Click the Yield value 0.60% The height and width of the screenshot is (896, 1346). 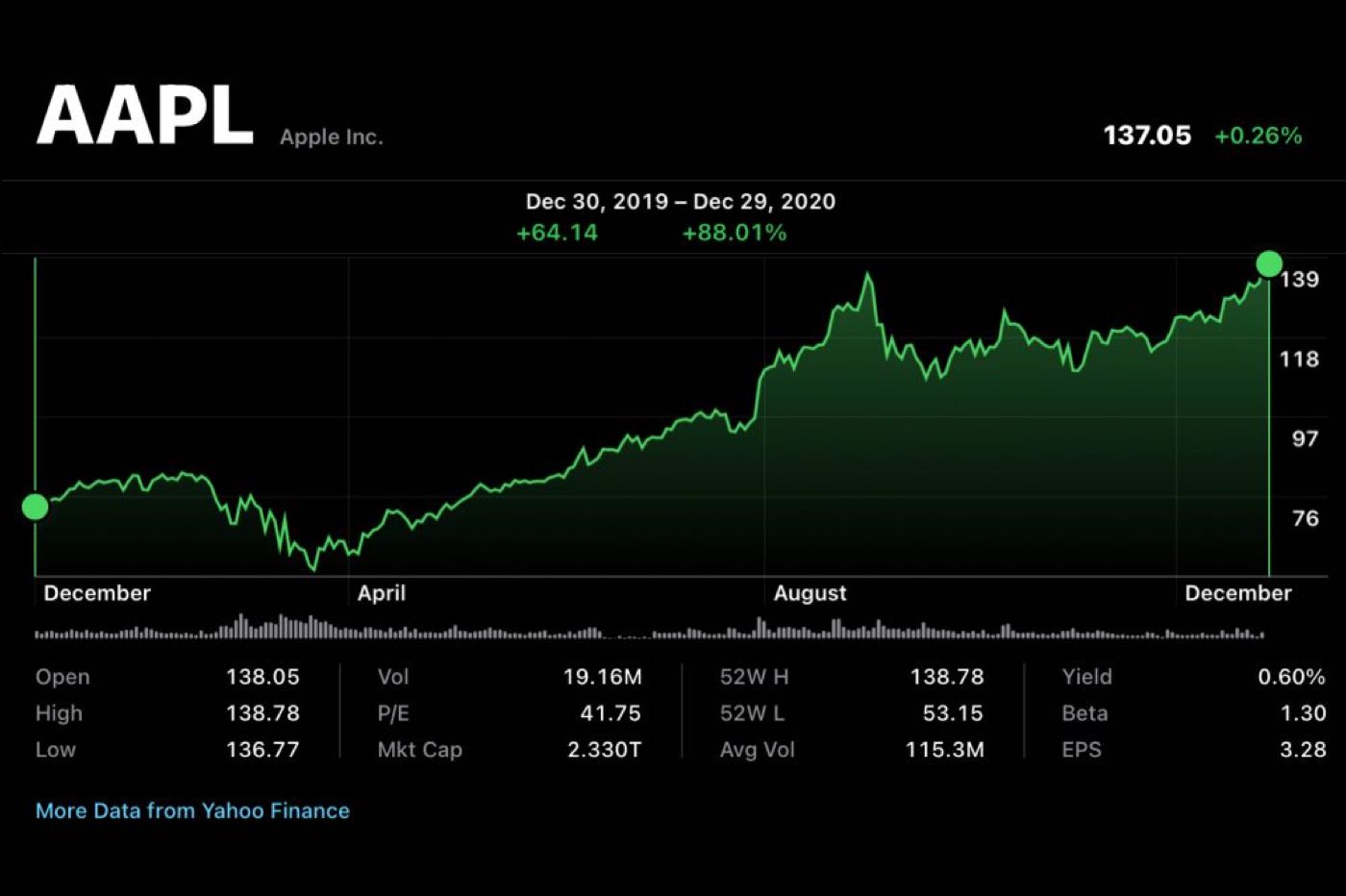[x=1291, y=677]
